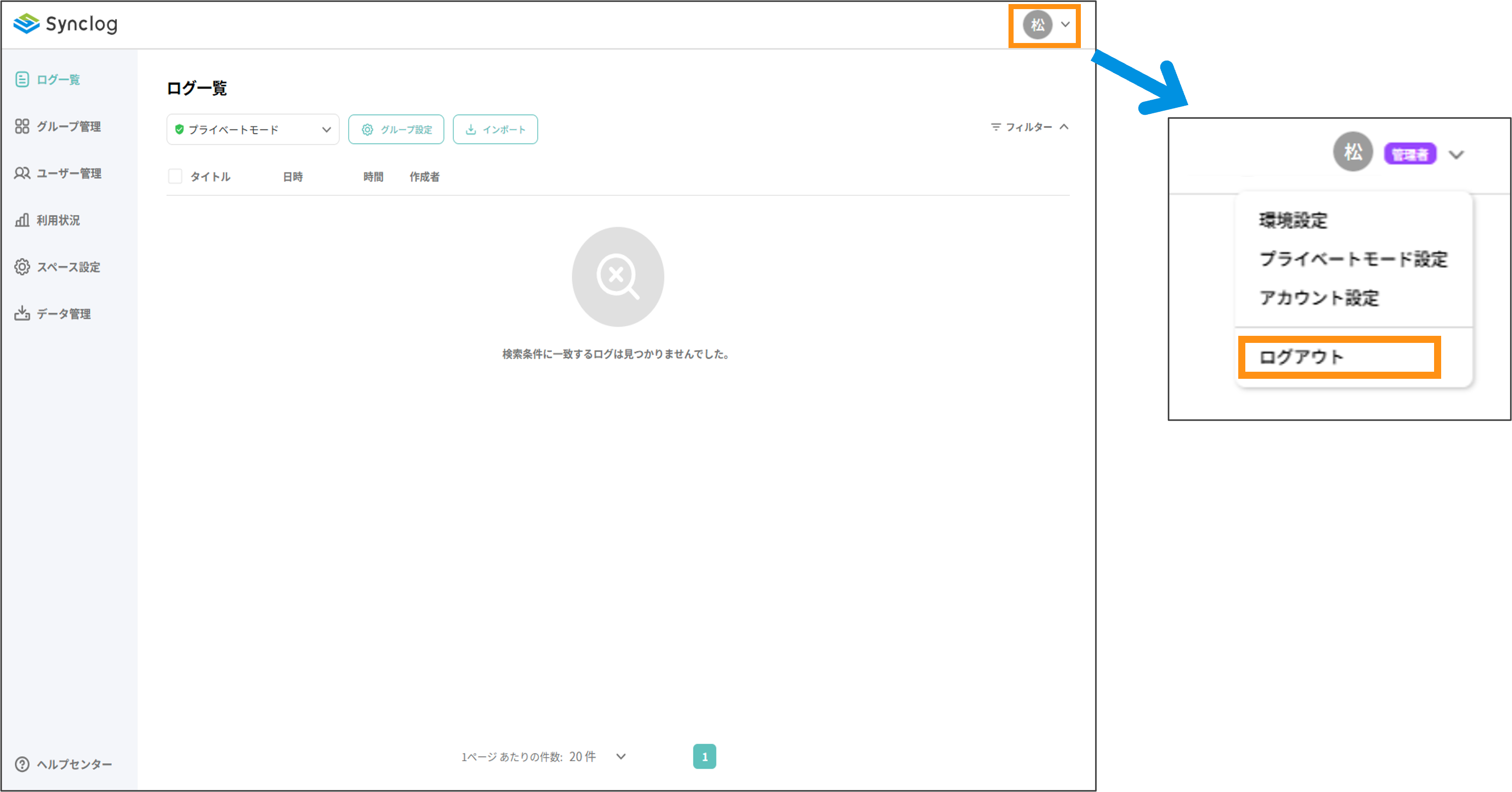Select 環境設定 from the account menu
Viewport: 1512px width, 792px height.
click(x=1293, y=221)
